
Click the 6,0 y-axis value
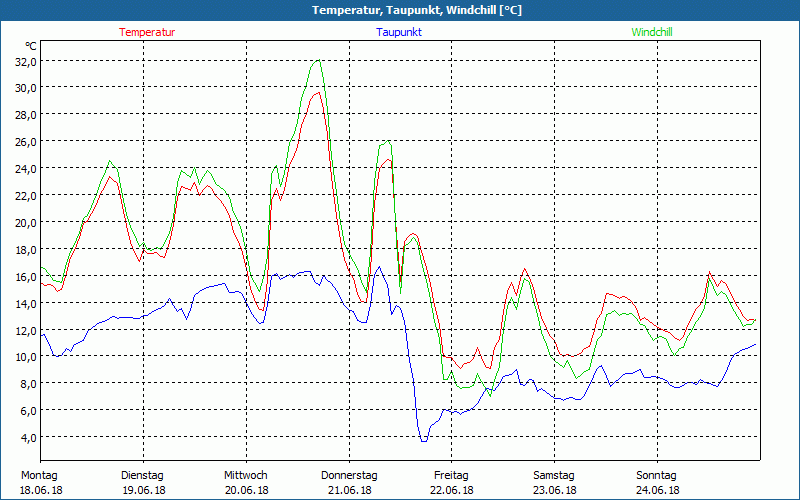28,411
